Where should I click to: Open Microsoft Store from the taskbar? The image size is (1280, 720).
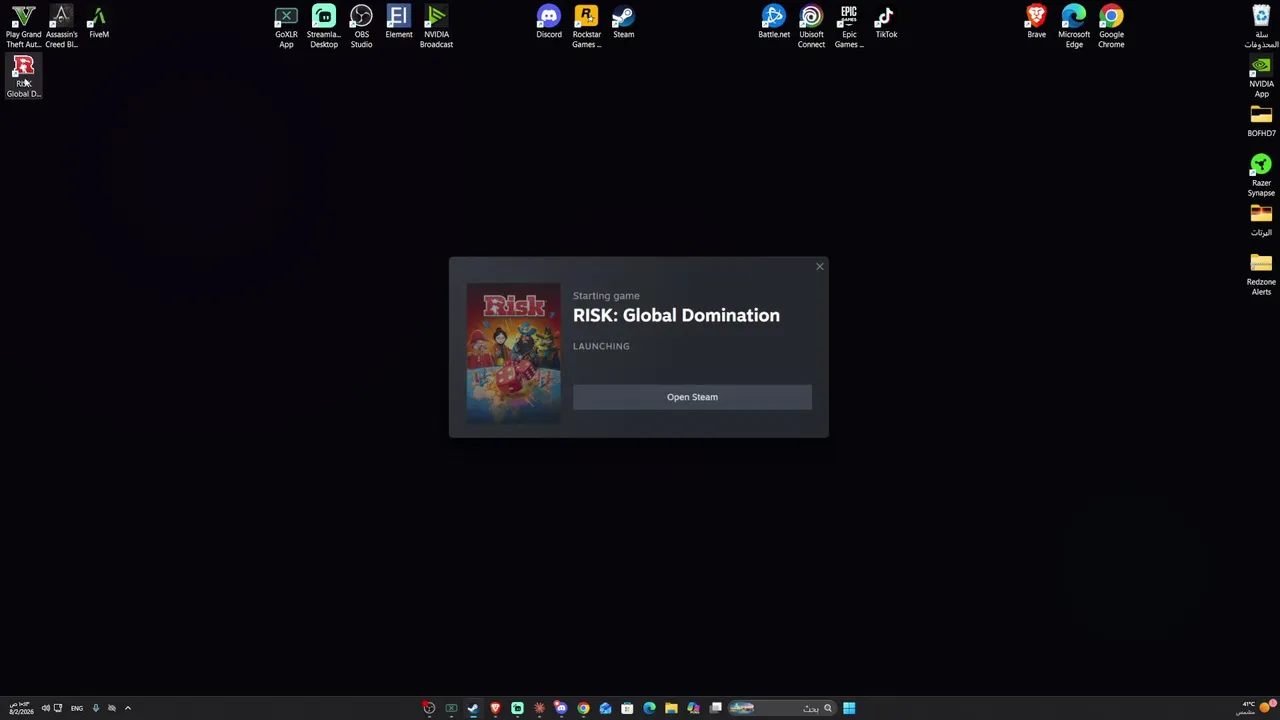click(x=627, y=708)
